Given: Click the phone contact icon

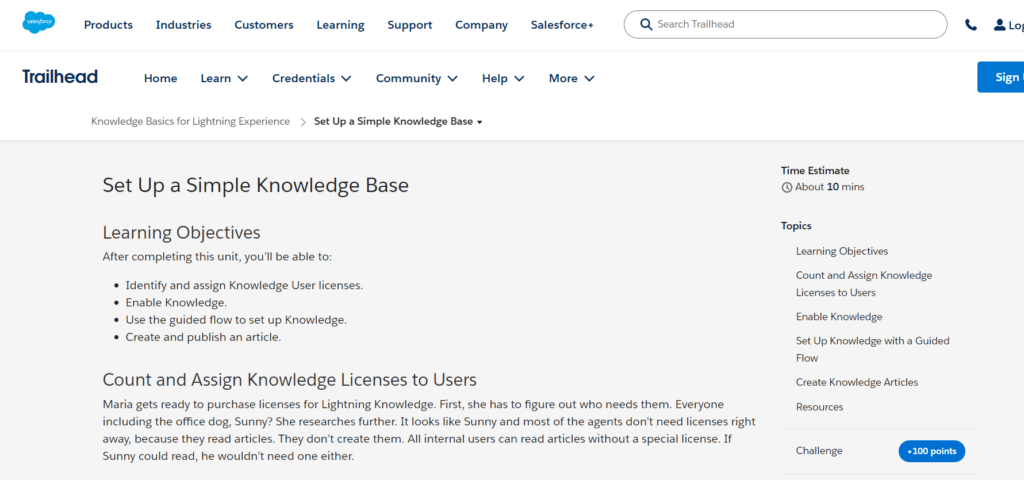Looking at the screenshot, I should coord(970,25).
